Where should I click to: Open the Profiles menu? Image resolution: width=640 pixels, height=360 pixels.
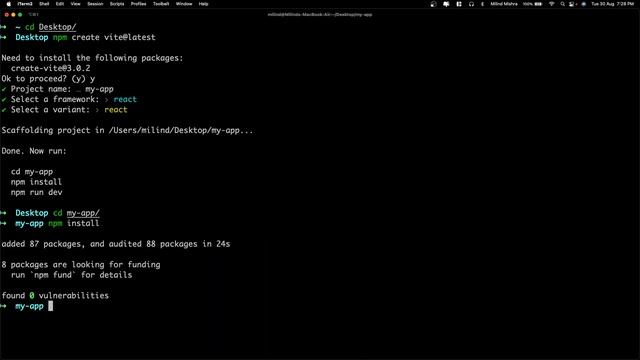(x=138, y=4)
